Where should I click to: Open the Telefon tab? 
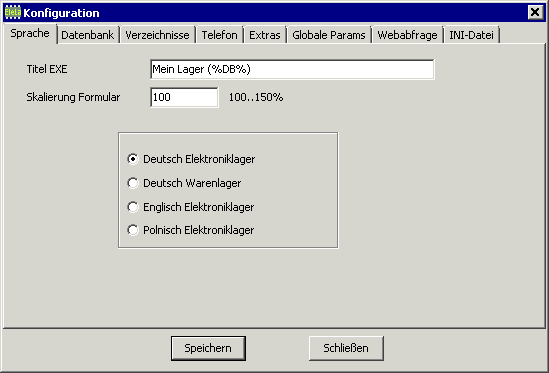pos(220,35)
